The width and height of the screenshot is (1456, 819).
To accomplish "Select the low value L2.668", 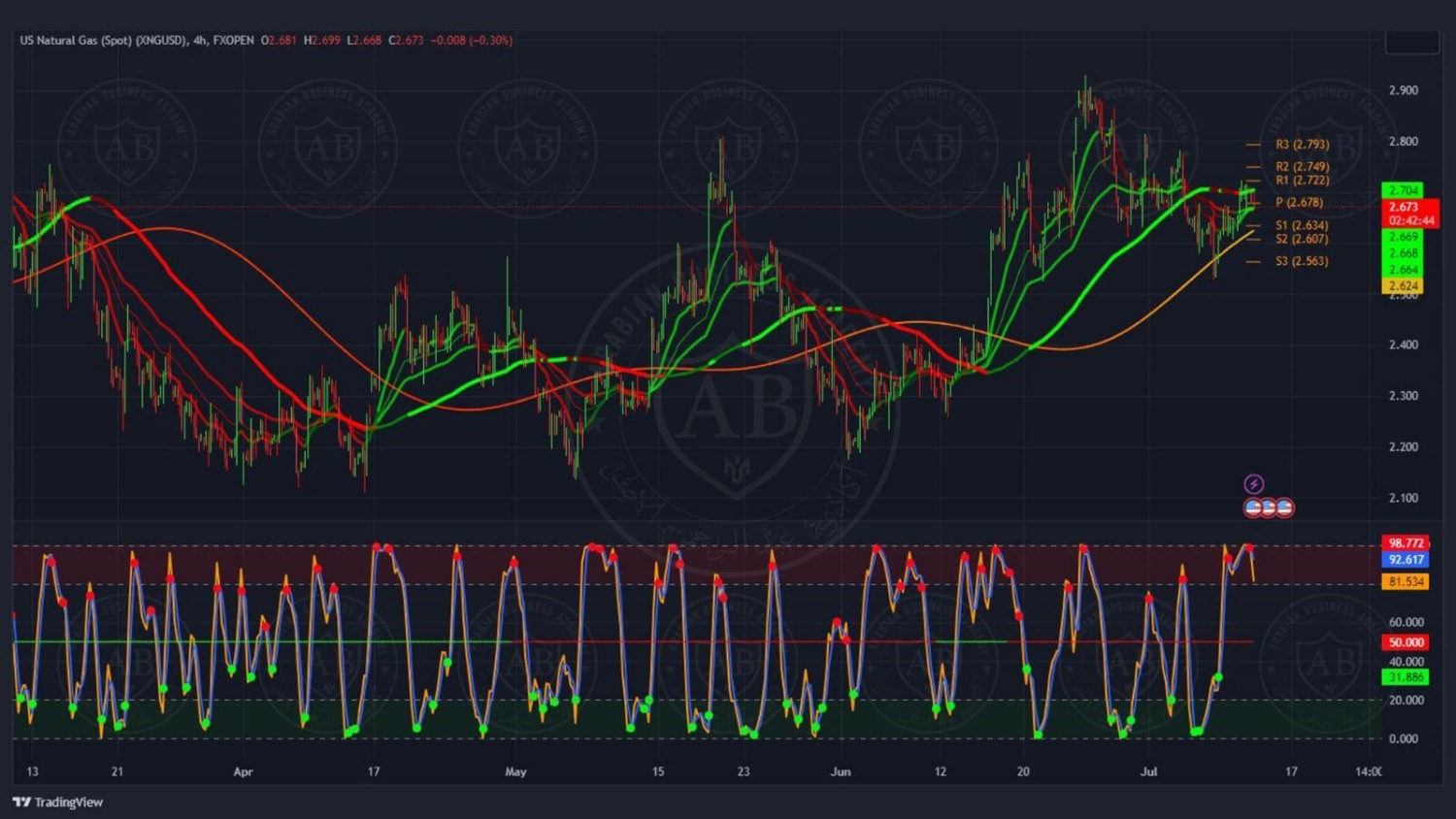I will point(366,41).
